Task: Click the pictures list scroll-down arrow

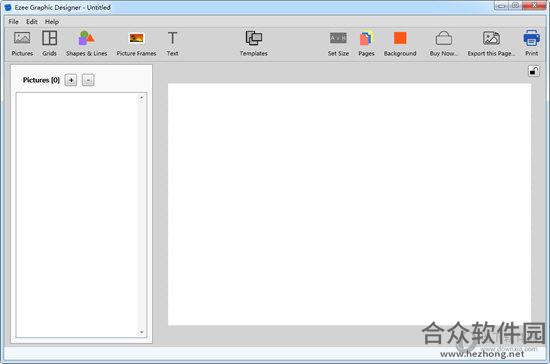Action: point(141,332)
